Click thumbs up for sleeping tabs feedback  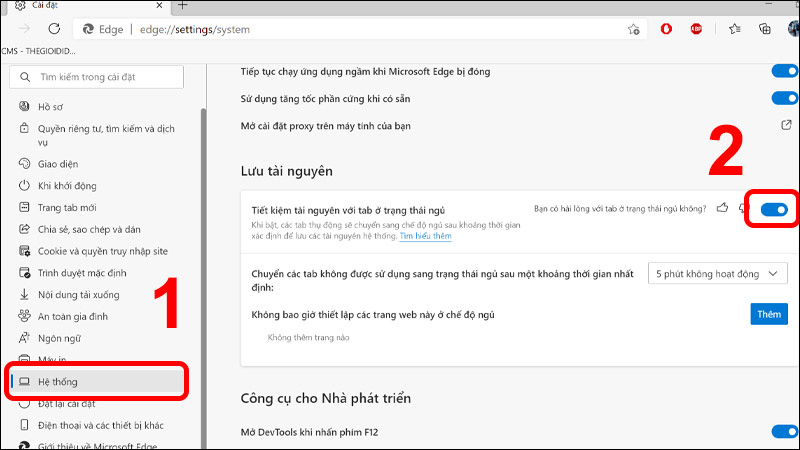(722, 208)
